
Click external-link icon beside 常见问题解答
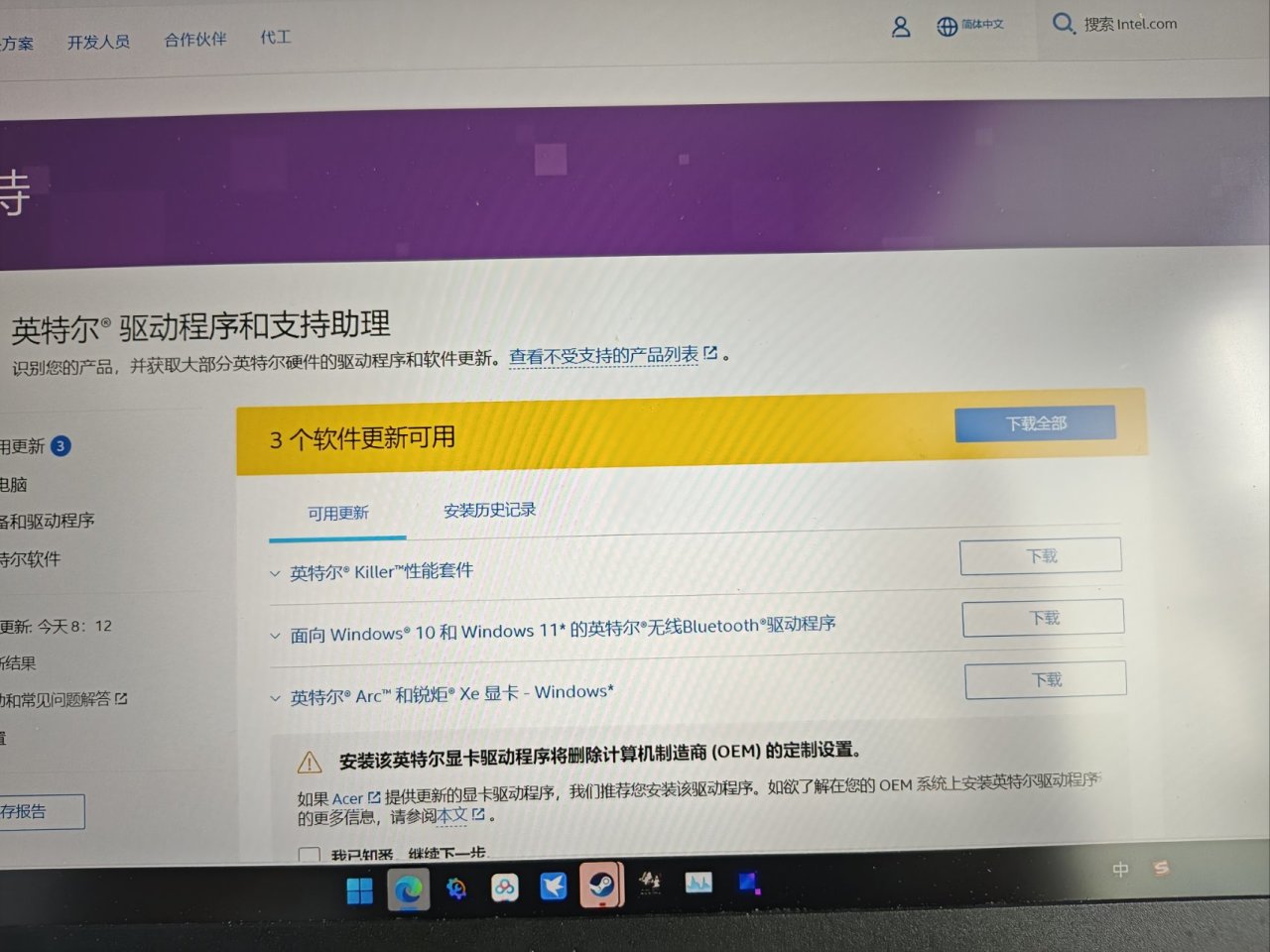point(121,699)
